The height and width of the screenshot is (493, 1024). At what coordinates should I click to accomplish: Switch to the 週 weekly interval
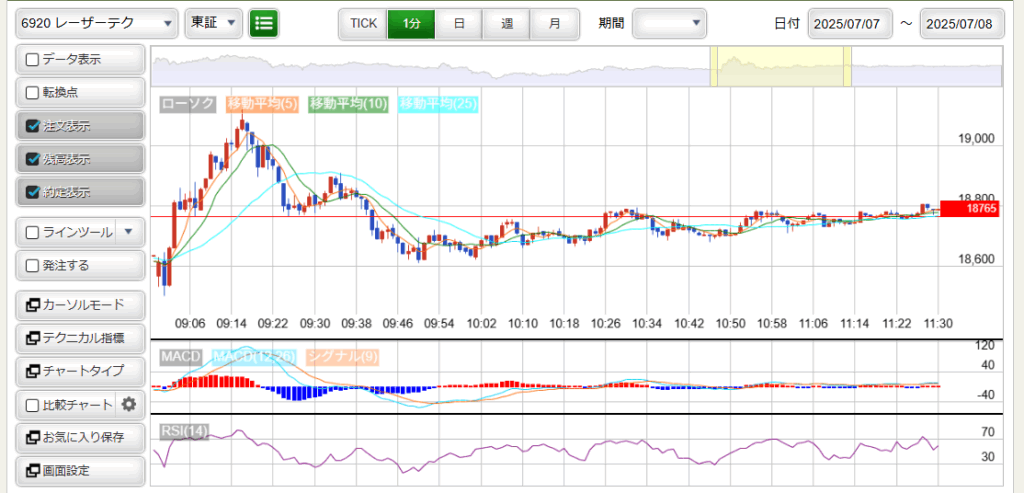tap(507, 24)
